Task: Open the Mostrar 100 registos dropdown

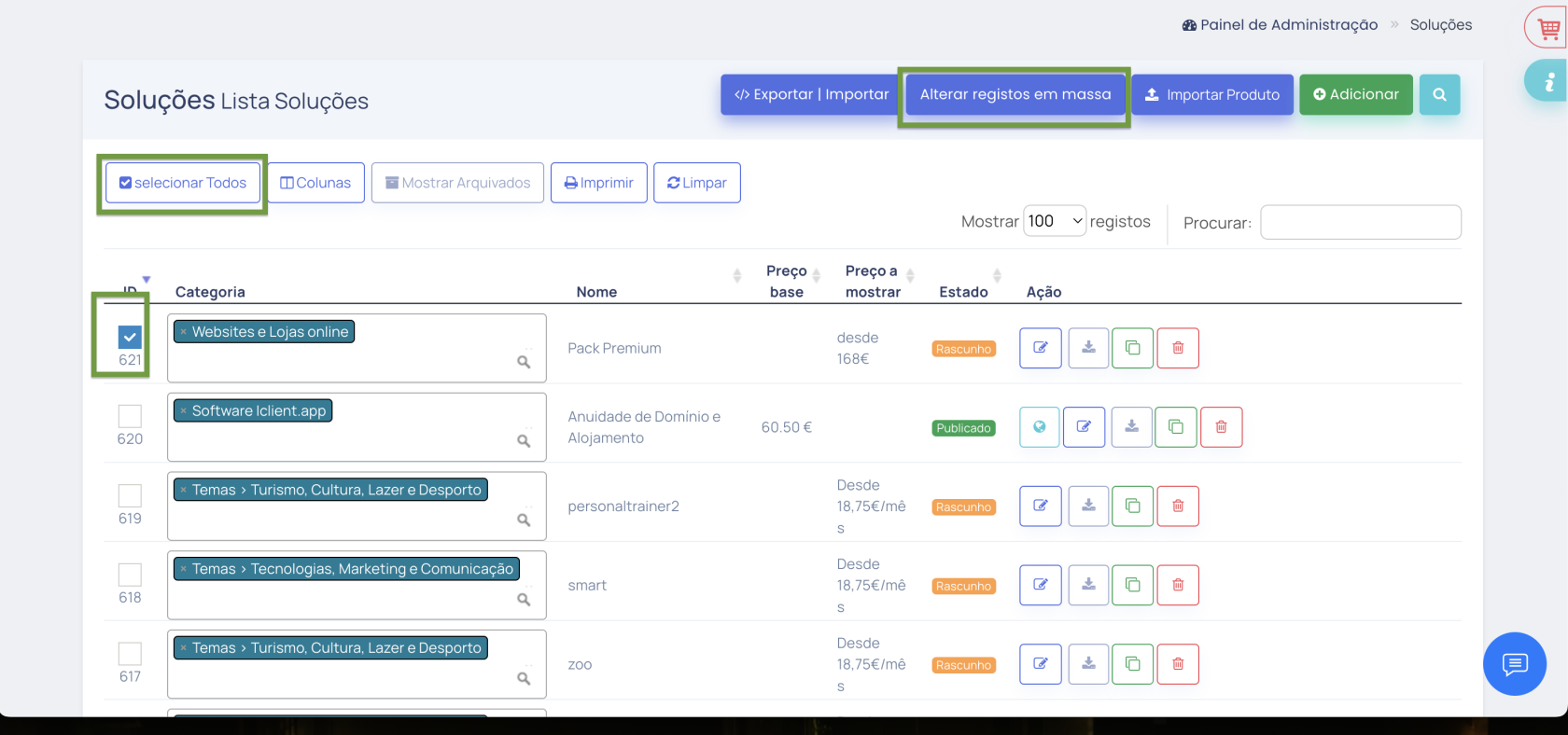Action: point(1055,221)
